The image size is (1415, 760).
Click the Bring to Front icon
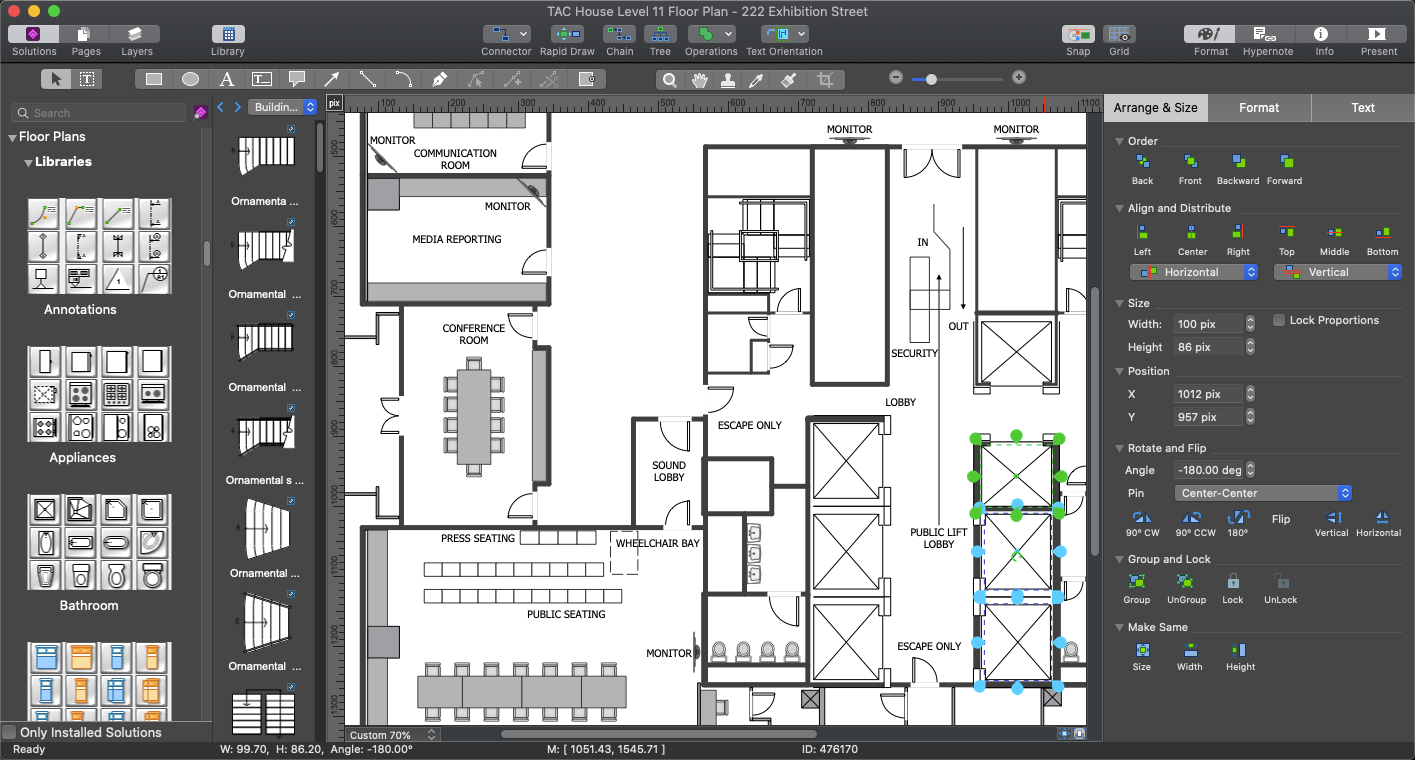pyautogui.click(x=1190, y=162)
